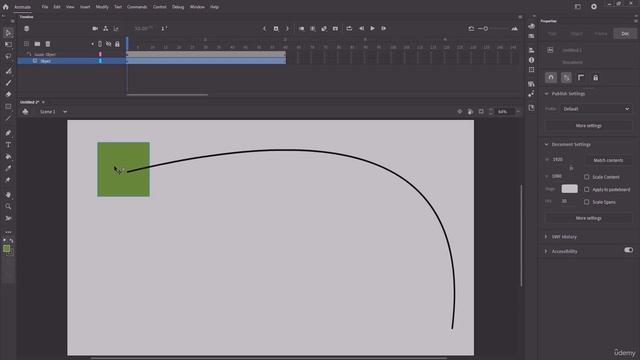This screenshot has width=640, height=360.
Task: Collapse the Document Settings section
Action: pos(547,144)
